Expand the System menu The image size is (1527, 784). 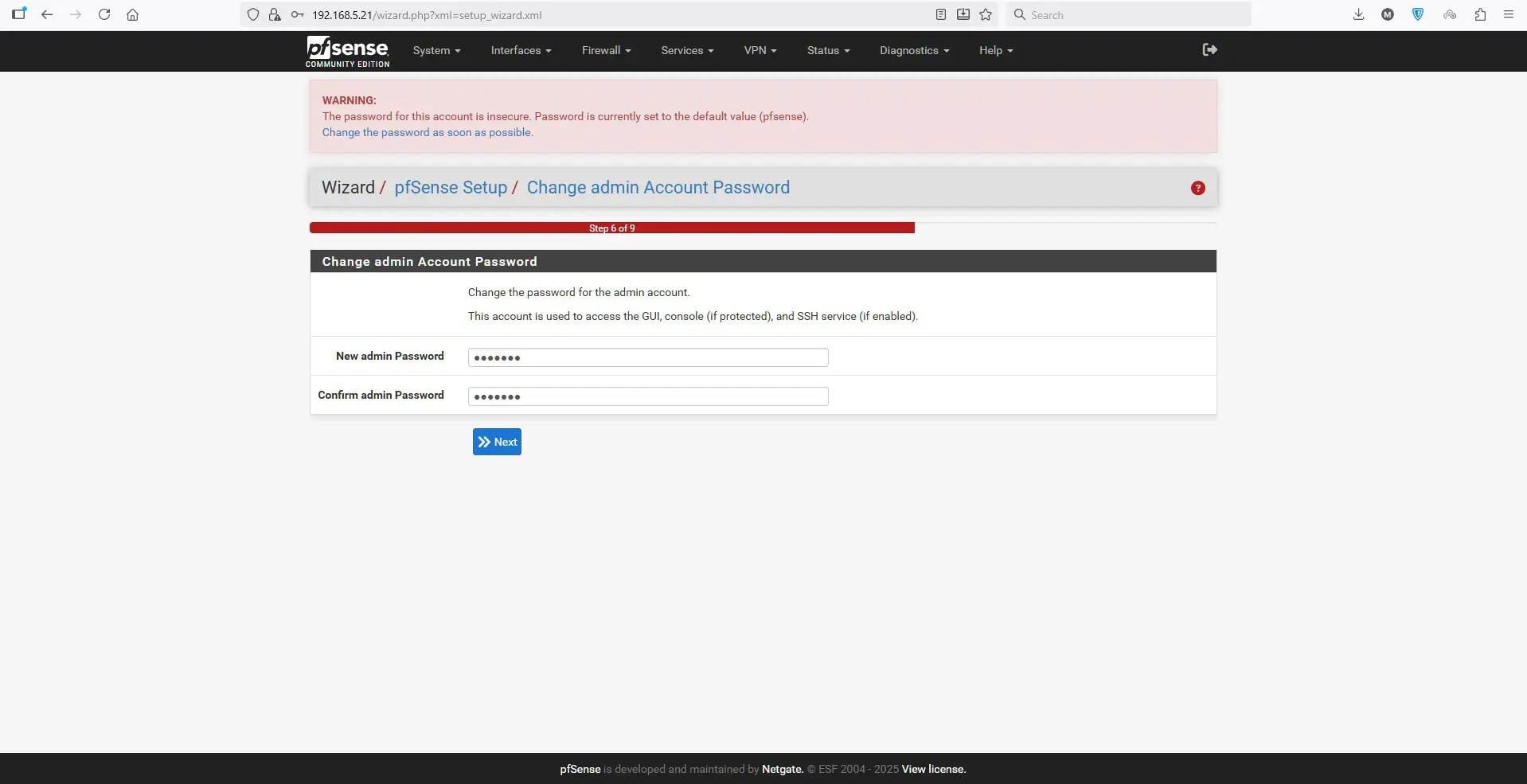click(436, 50)
